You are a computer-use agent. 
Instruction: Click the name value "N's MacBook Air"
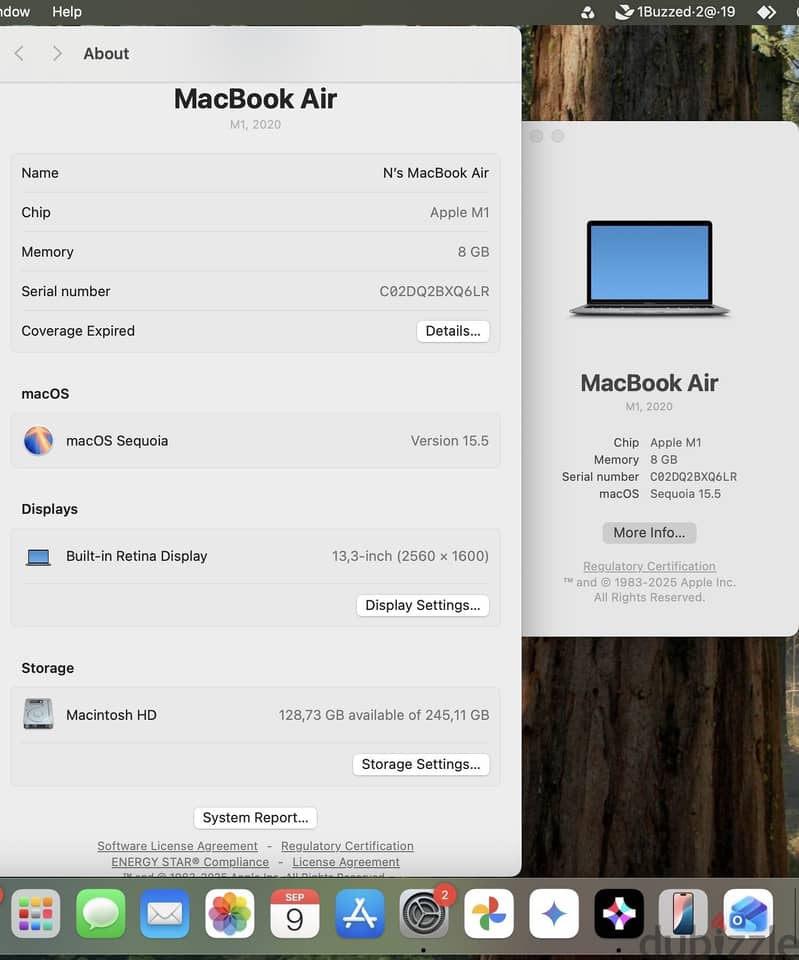(436, 173)
